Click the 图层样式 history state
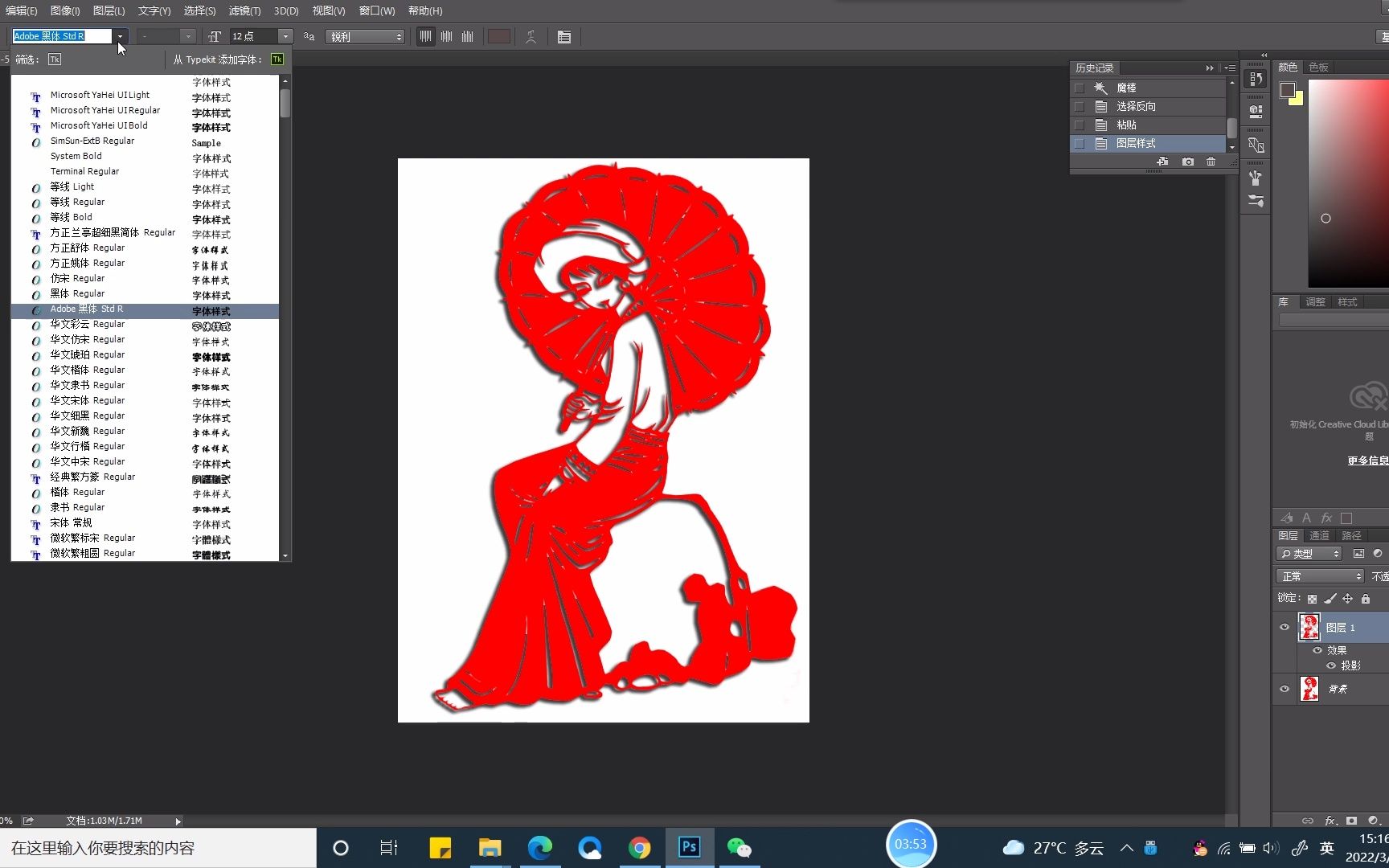This screenshot has height=868, width=1389. point(1149,143)
